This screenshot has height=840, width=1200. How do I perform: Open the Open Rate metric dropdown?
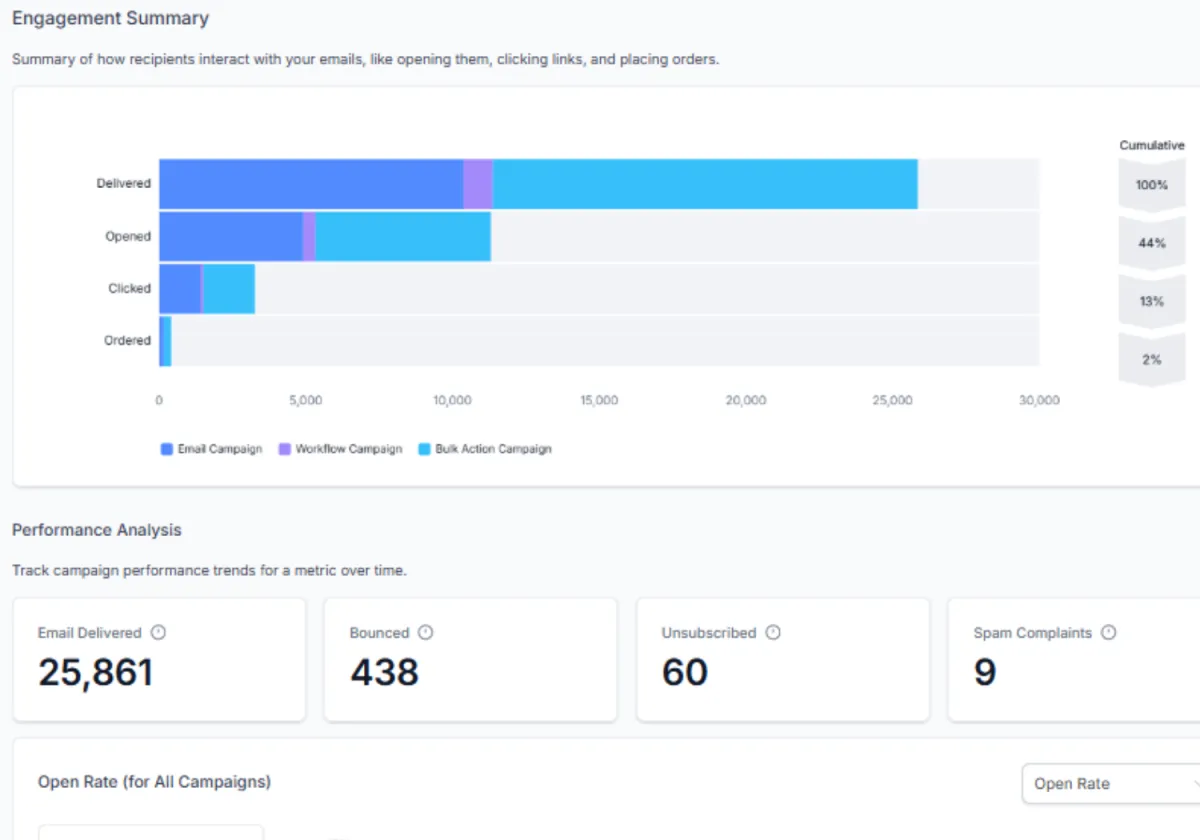1111,784
